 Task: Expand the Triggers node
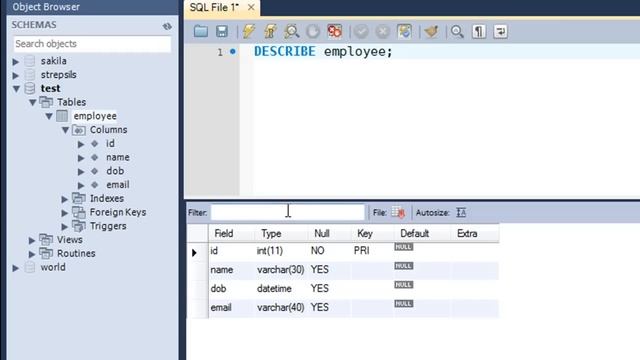[64, 227]
